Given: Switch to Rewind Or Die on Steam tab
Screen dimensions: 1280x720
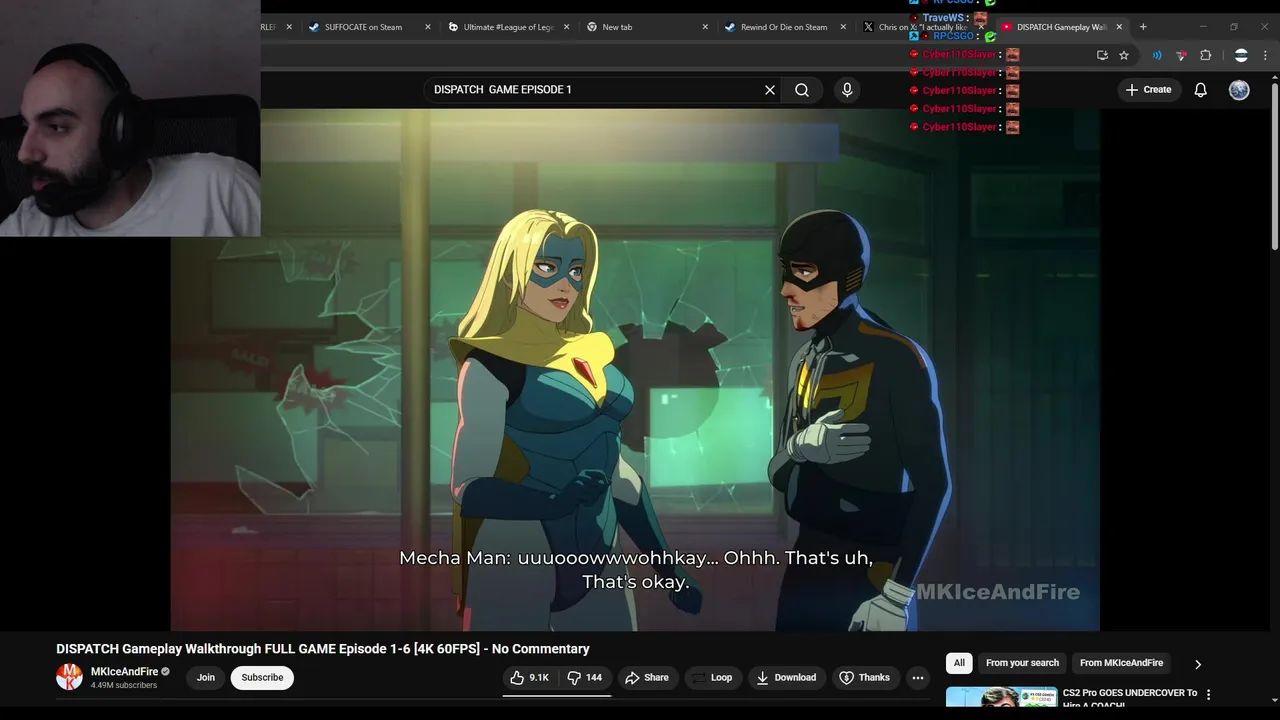Looking at the screenshot, I should pyautogui.click(x=784, y=27).
